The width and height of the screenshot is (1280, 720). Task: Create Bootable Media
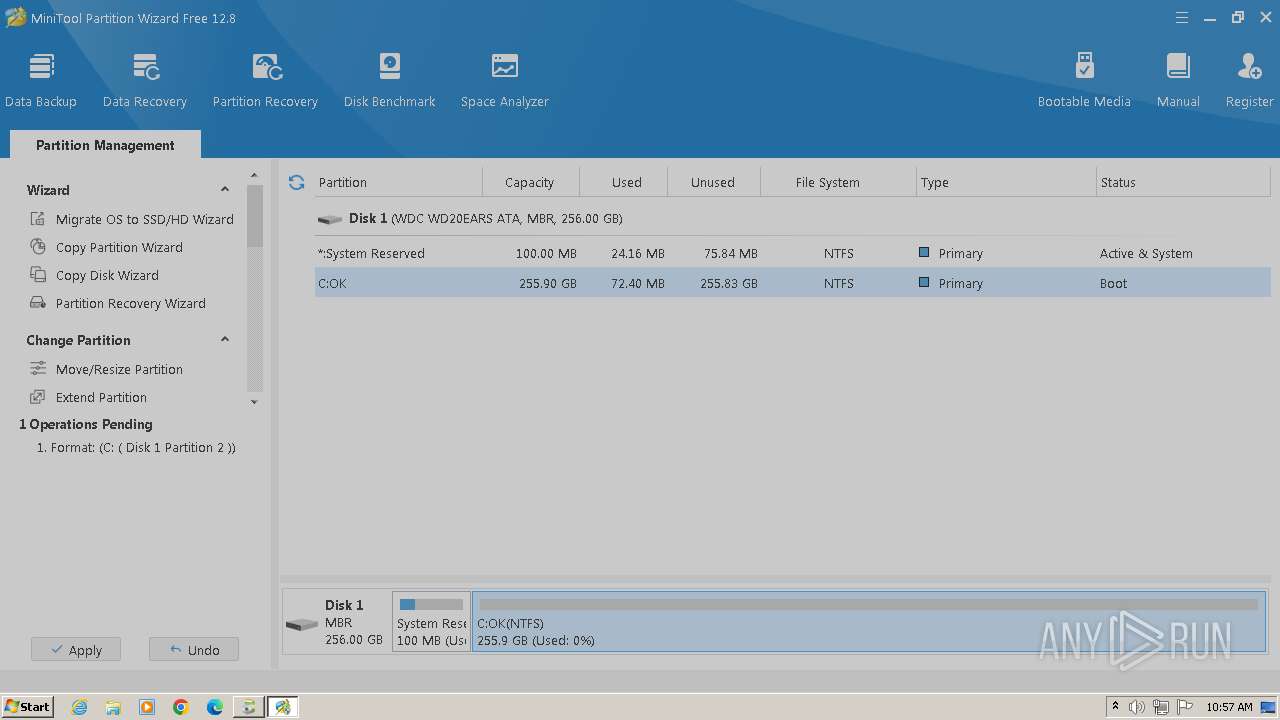(x=1084, y=80)
